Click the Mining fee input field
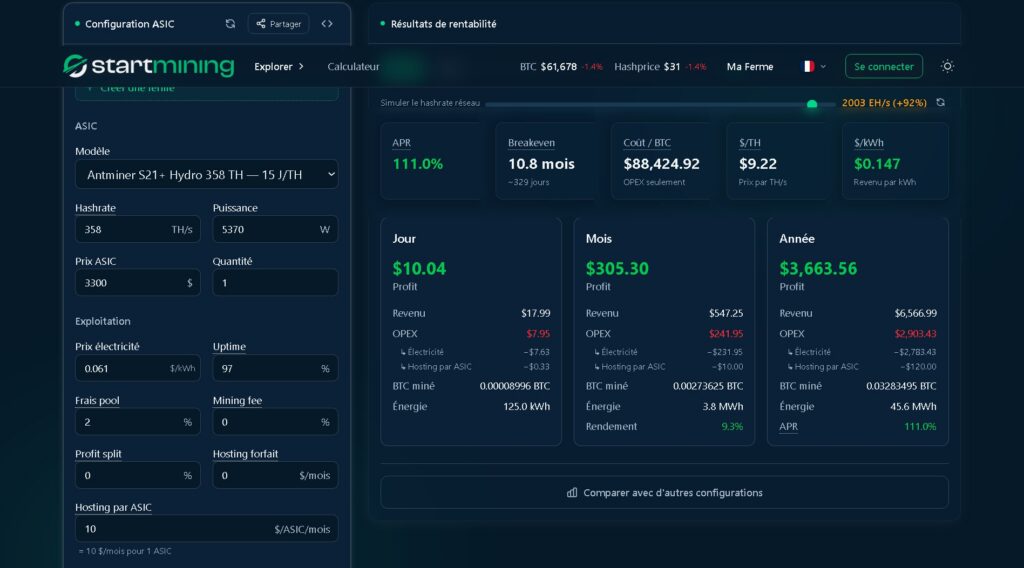The height and width of the screenshot is (568, 1024). [275, 422]
